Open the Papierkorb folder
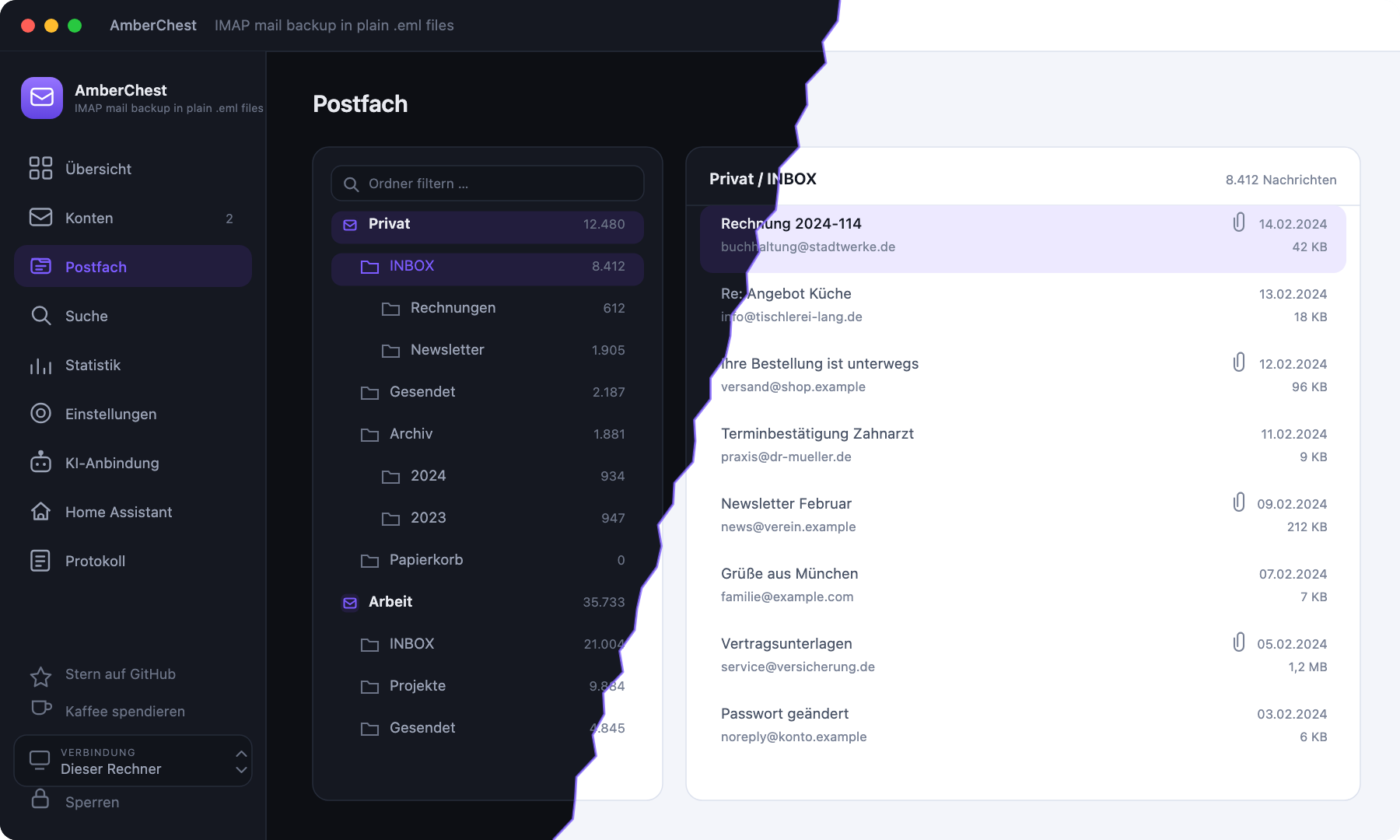The image size is (1400, 840). [488, 560]
